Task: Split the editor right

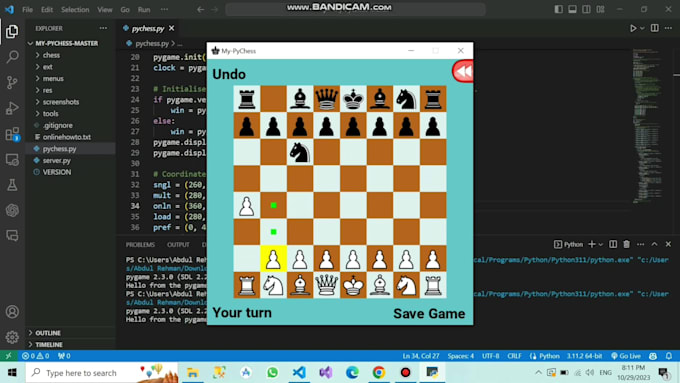Action: pos(654,28)
